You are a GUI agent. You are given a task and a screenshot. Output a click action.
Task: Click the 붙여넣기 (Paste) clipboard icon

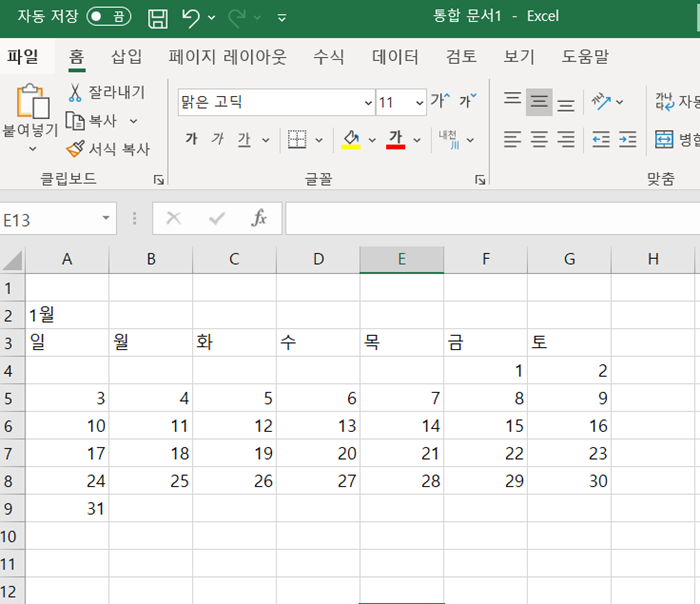32,101
